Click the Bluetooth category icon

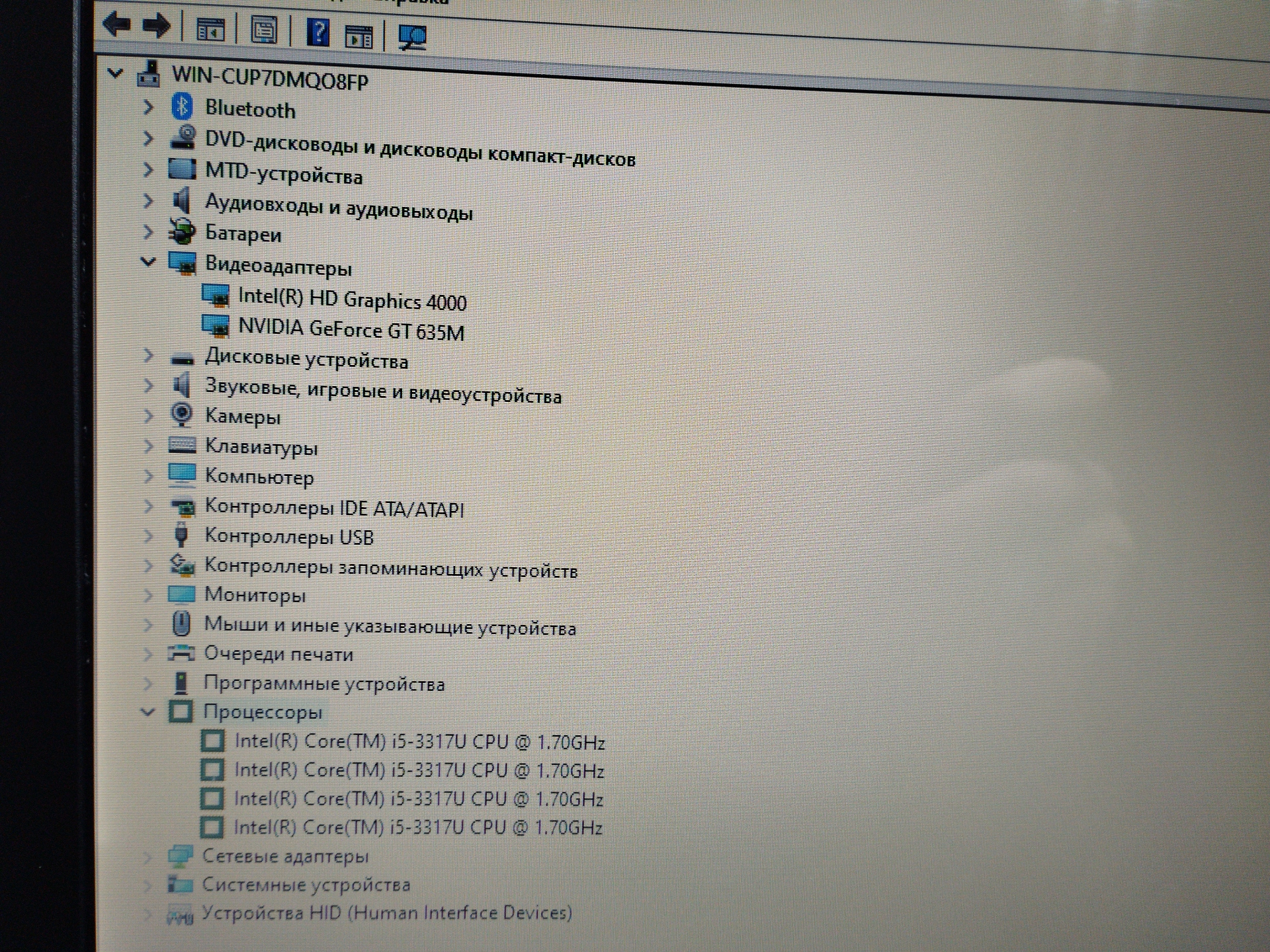(181, 106)
